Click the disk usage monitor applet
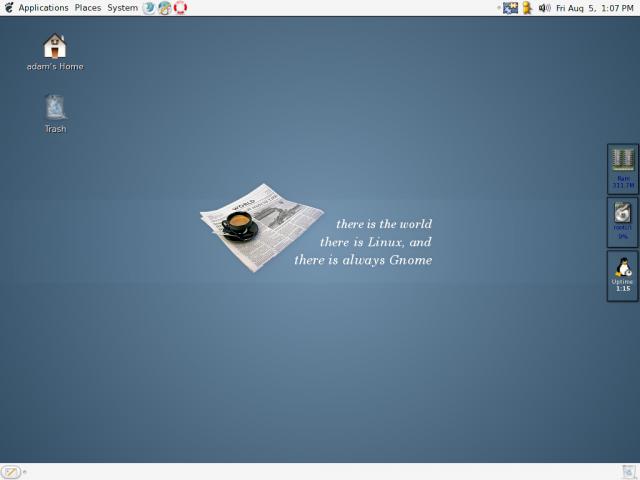 click(x=622, y=222)
